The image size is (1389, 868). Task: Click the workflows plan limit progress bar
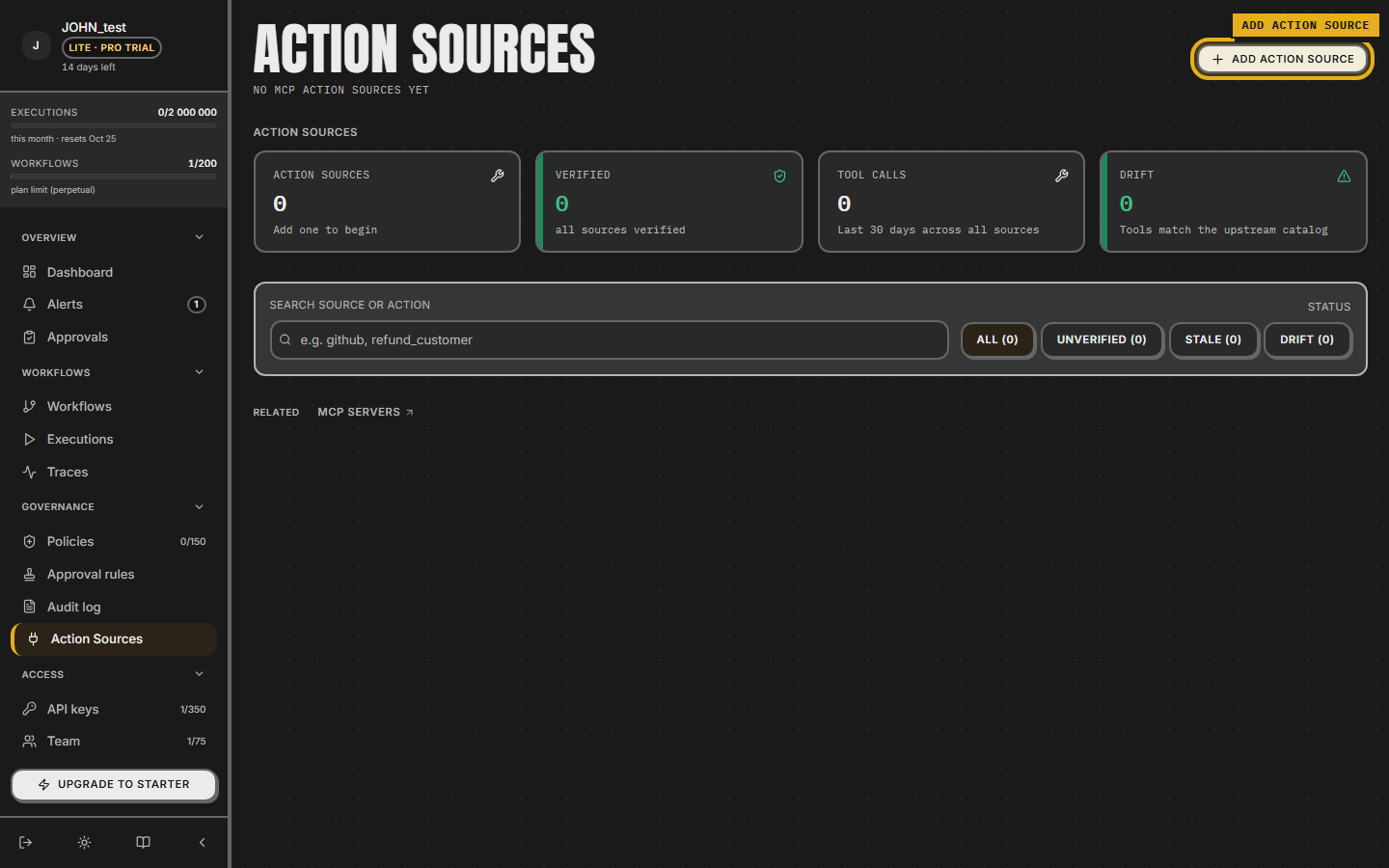coord(114,176)
